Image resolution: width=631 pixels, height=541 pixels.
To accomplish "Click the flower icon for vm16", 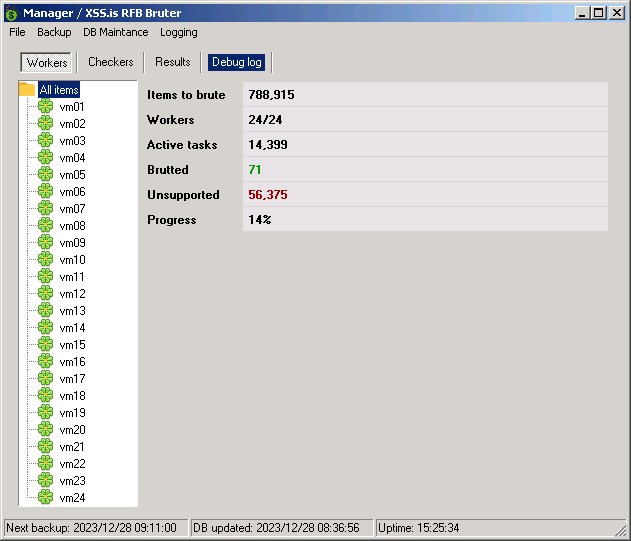I will coord(45,361).
